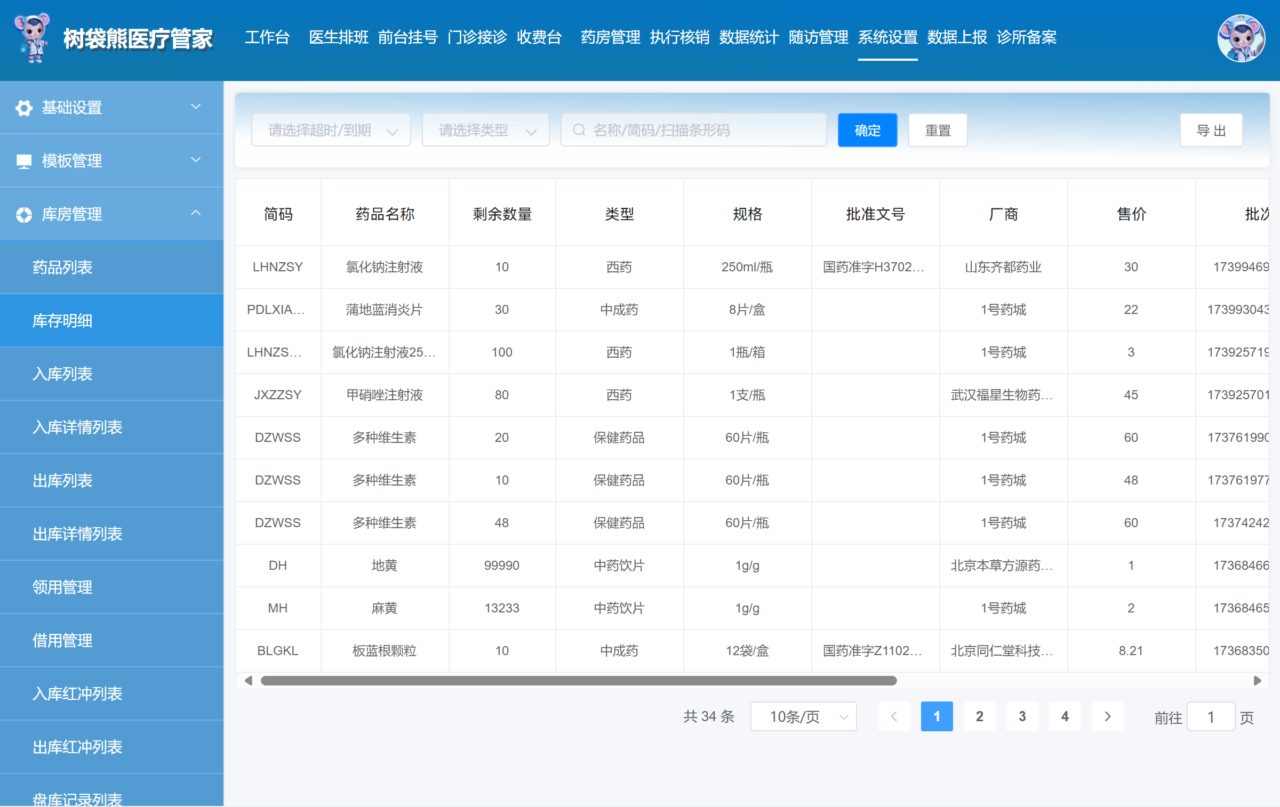Collapse 库房管理 section chevron
Image resolution: width=1280 pixels, height=807 pixels.
196,213
